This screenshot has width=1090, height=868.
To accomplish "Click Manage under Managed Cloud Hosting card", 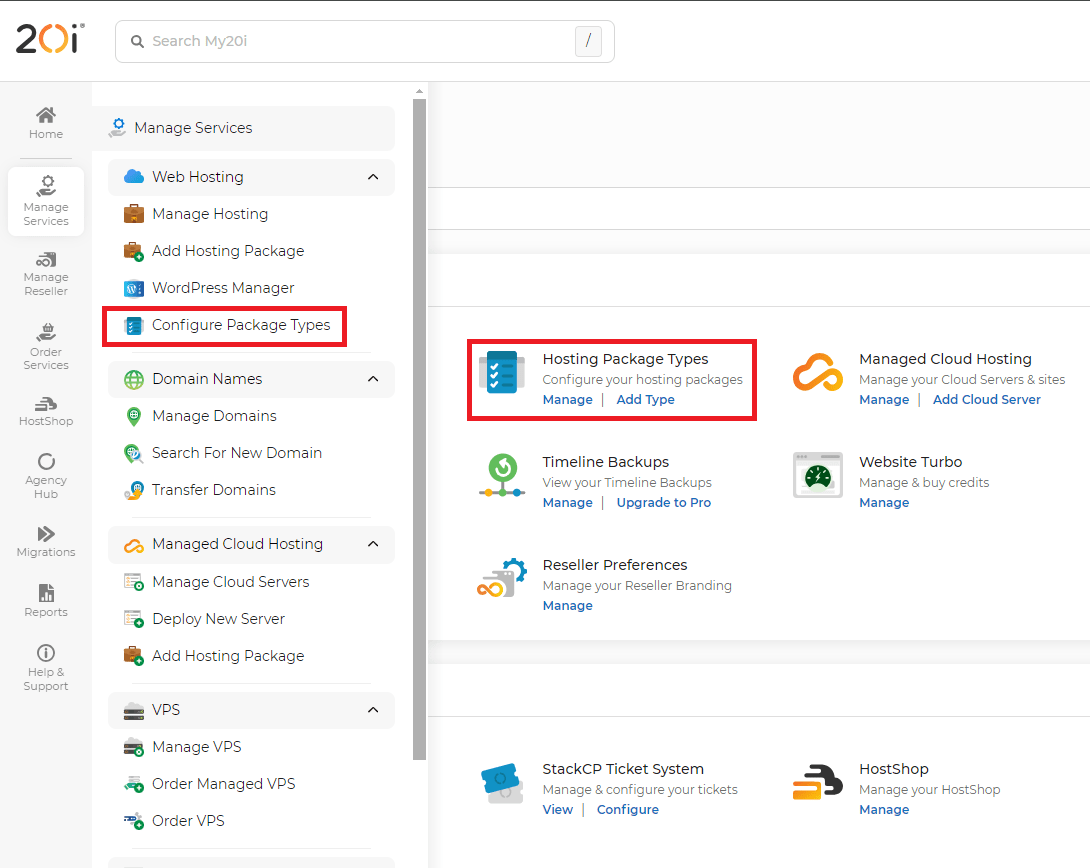I will [x=884, y=400].
